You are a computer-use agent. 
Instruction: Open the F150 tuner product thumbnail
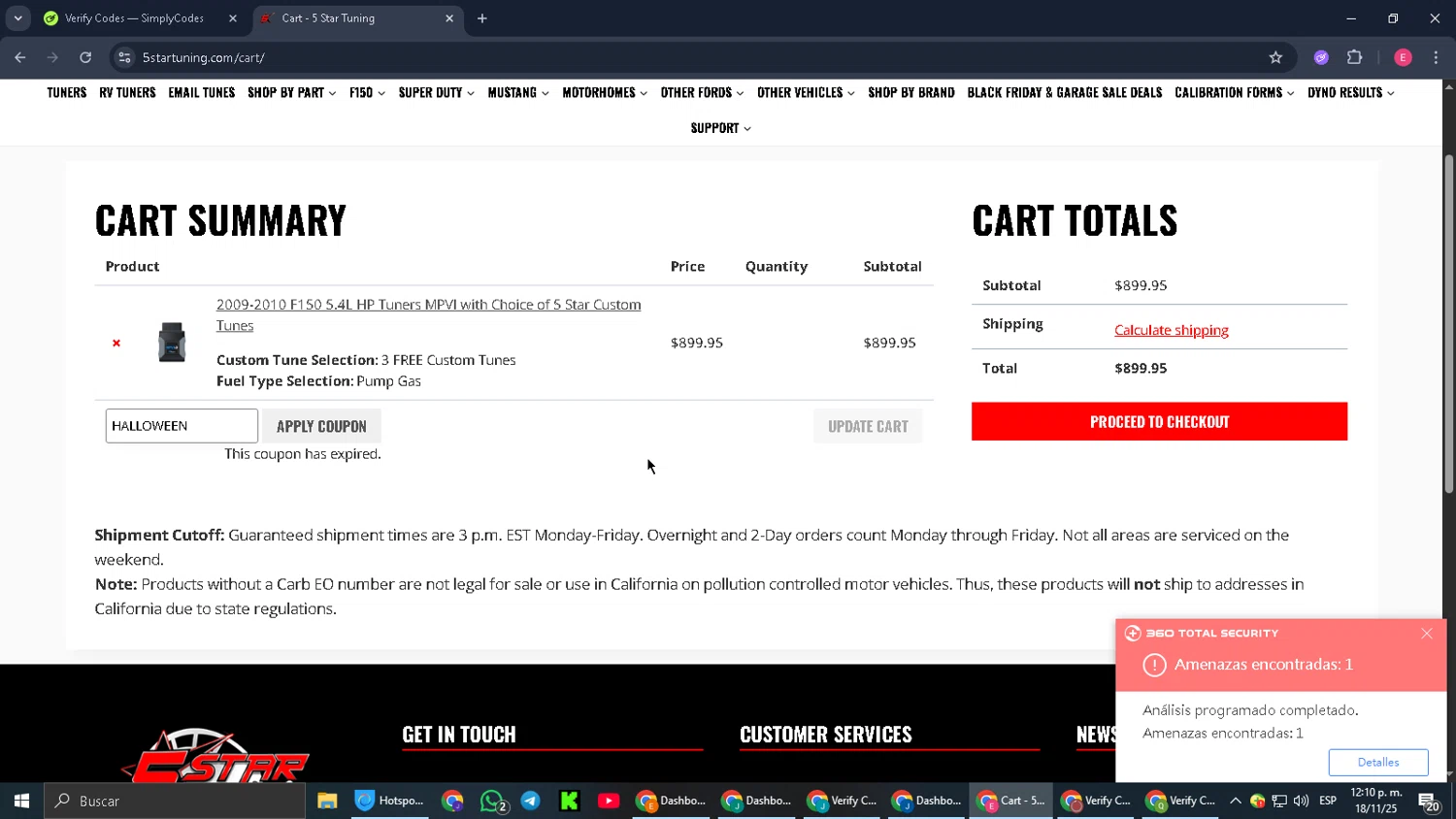[x=172, y=343]
